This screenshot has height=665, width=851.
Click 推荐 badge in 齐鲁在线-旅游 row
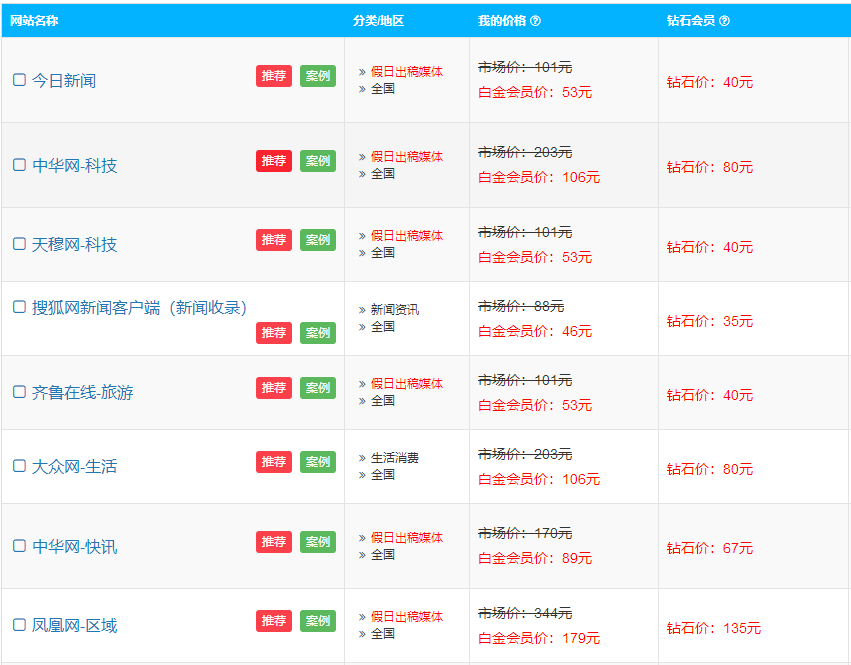pyautogui.click(x=274, y=388)
